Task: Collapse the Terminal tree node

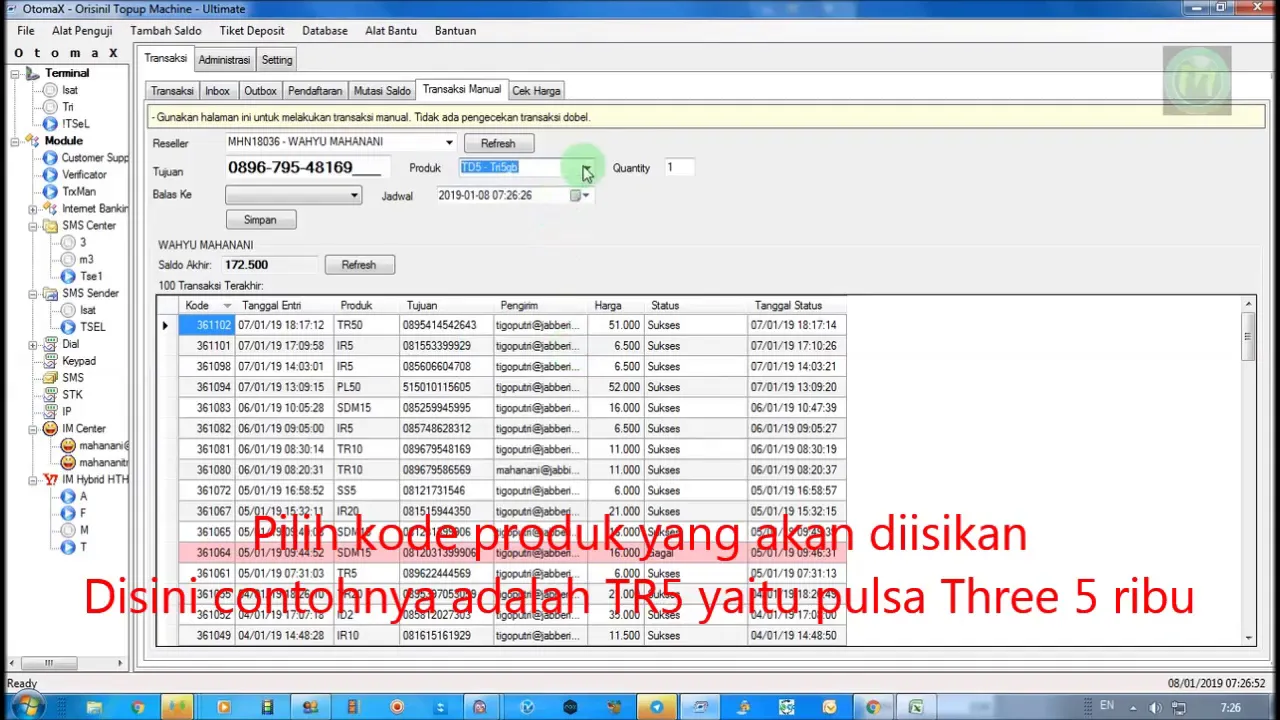Action: tap(16, 73)
